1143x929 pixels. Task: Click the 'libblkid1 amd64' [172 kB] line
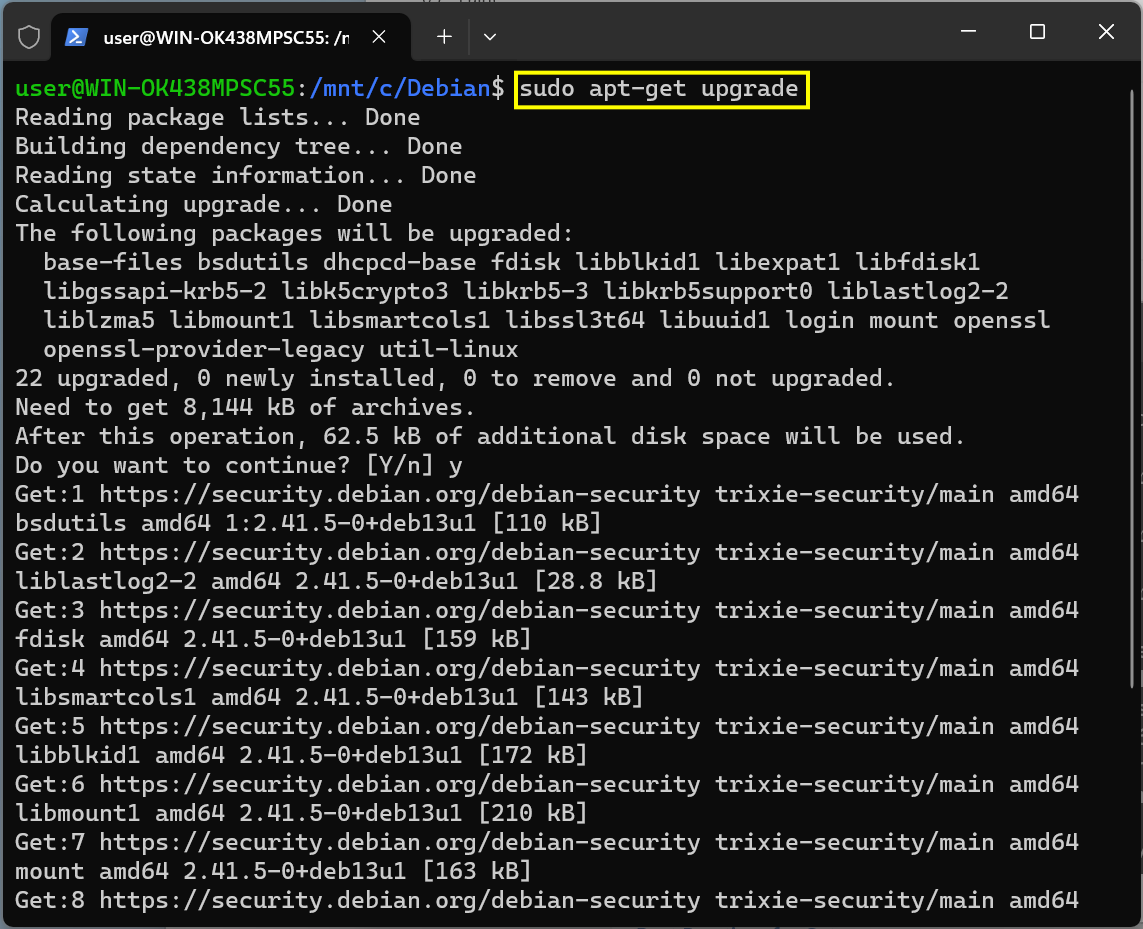pos(301,755)
